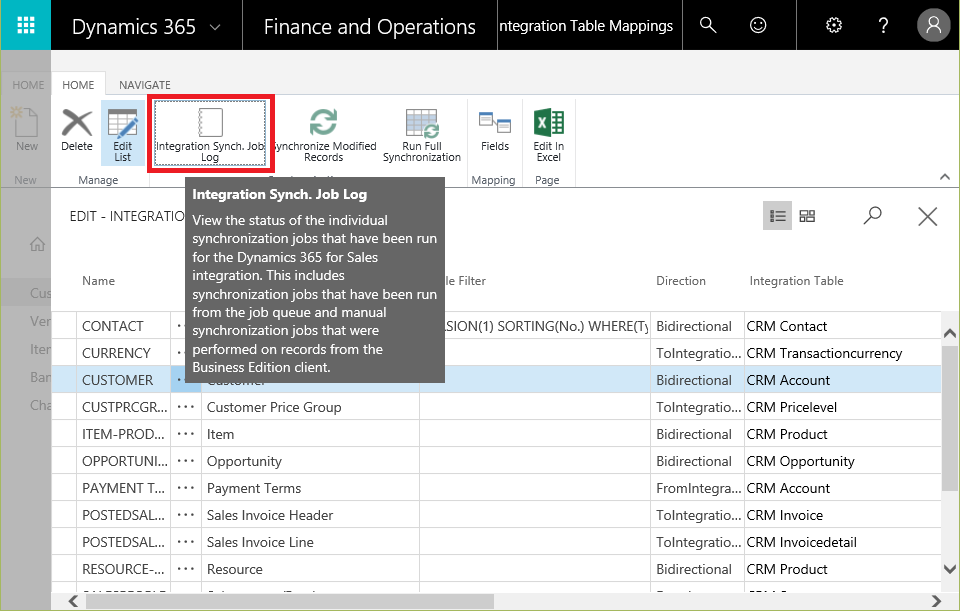Click the horizontal scrollbar left arrow
960x611 pixels.
[x=73, y=601]
